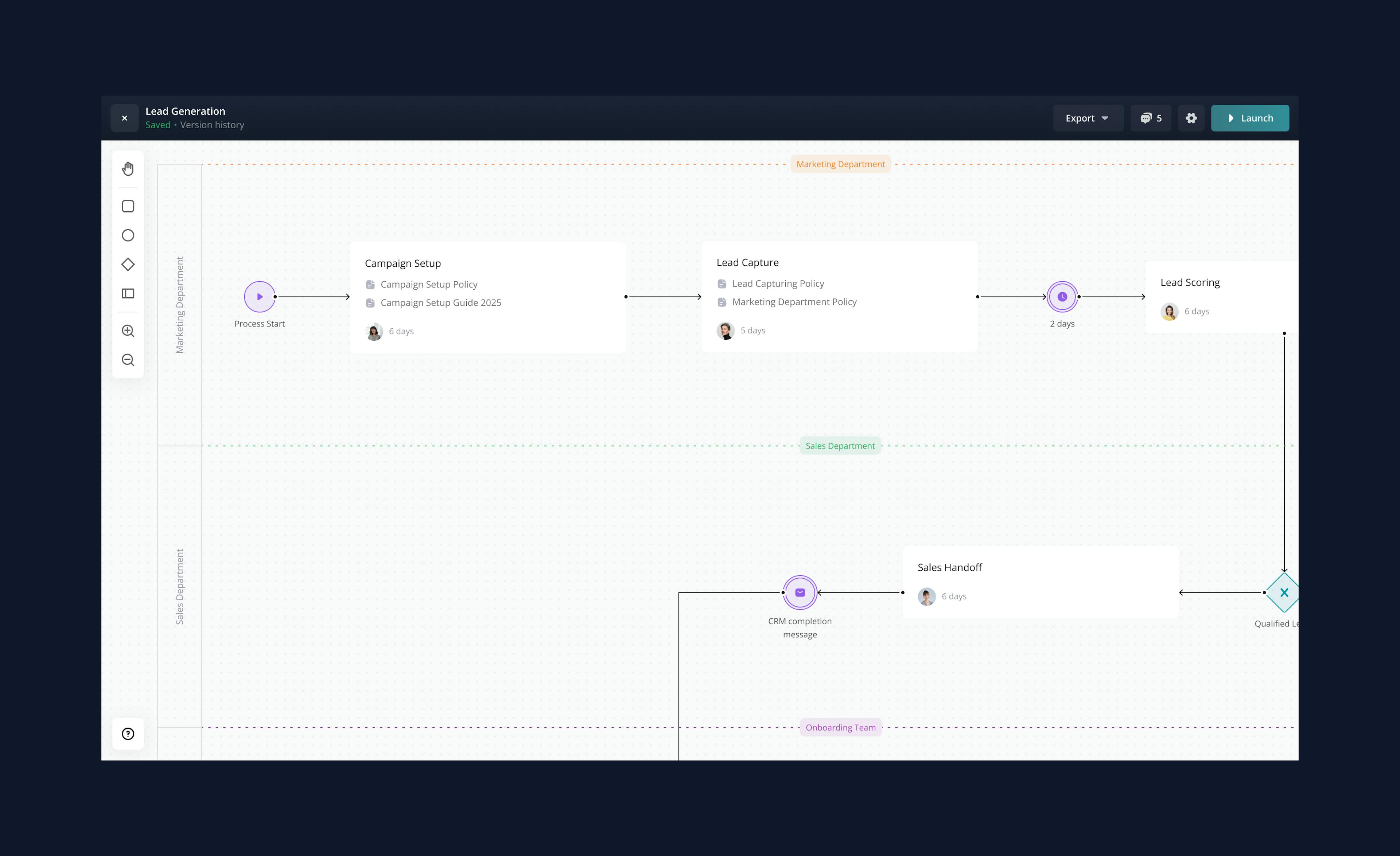
Task: Click the zoom-in magnifier tool
Action: coord(128,330)
